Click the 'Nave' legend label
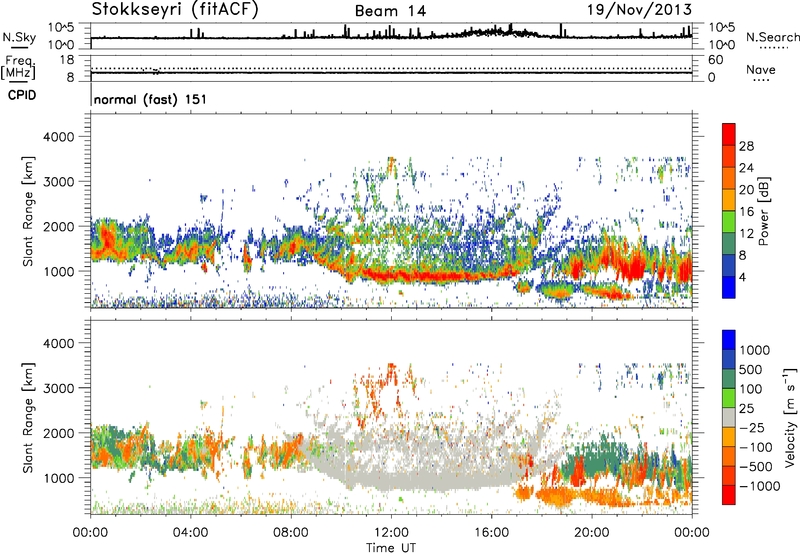This screenshot has height=554, width=800. pyautogui.click(x=761, y=70)
